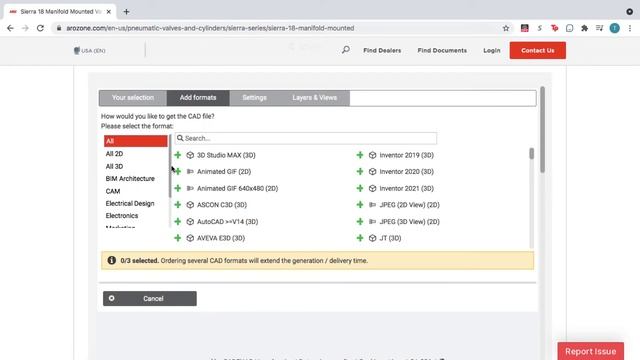Click the category list scrollbar
Image resolution: width=640 pixels, height=360 pixels.
coord(170,165)
